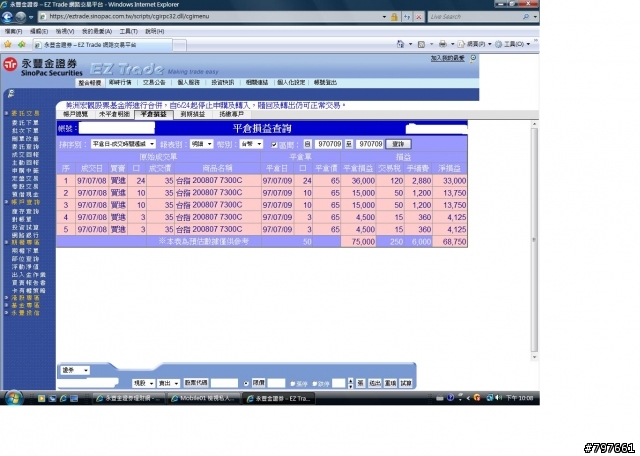Click the calendar icon before start date
640x456 pixels.
coord(307,144)
